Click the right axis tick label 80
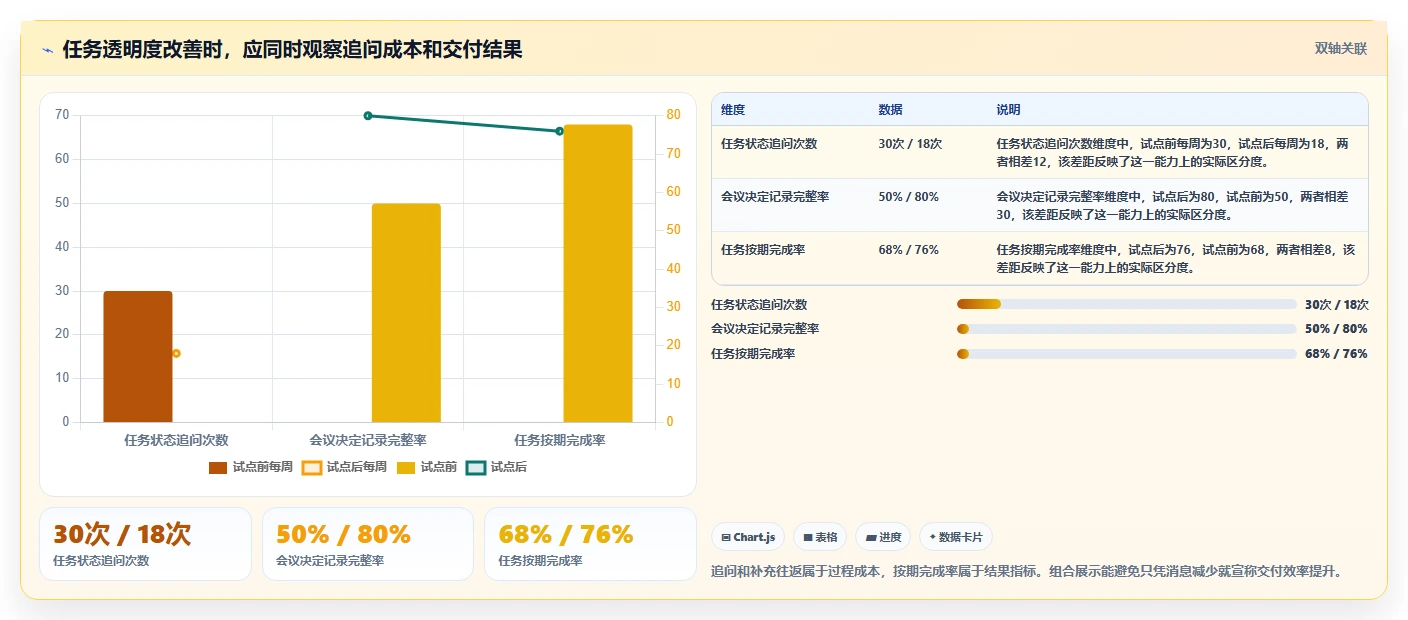The width and height of the screenshot is (1408, 620). pos(674,115)
